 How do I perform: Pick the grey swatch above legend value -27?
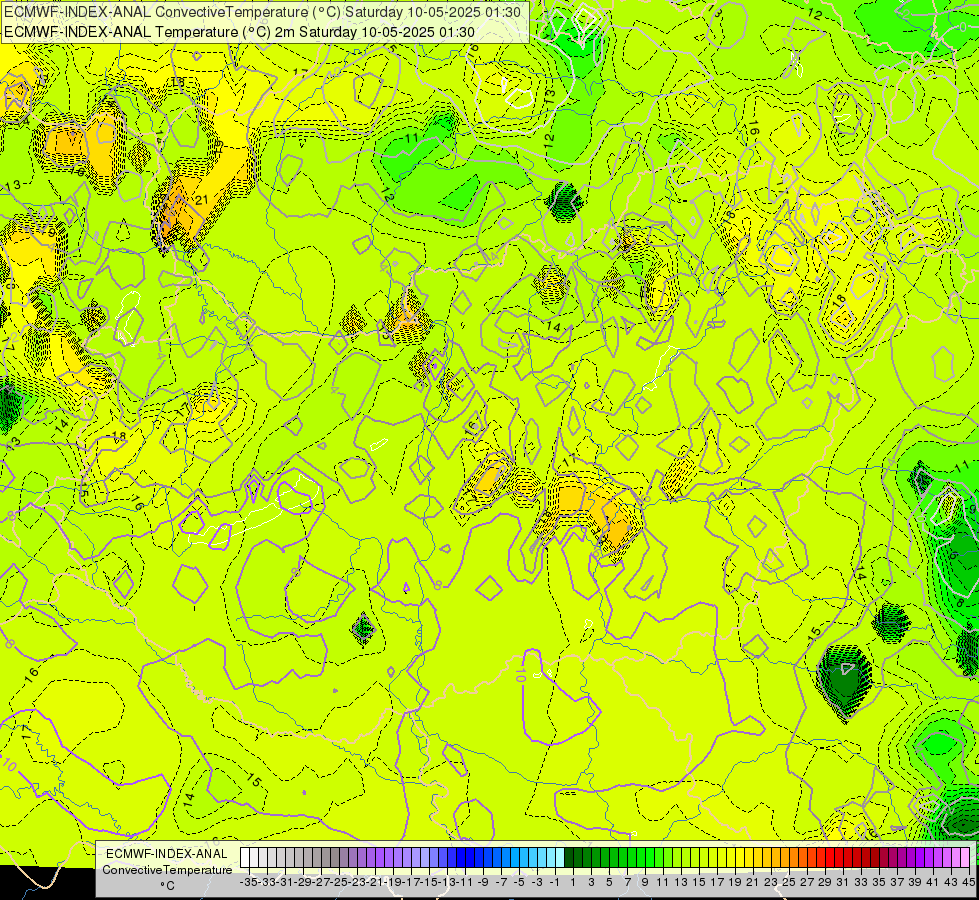(317, 857)
